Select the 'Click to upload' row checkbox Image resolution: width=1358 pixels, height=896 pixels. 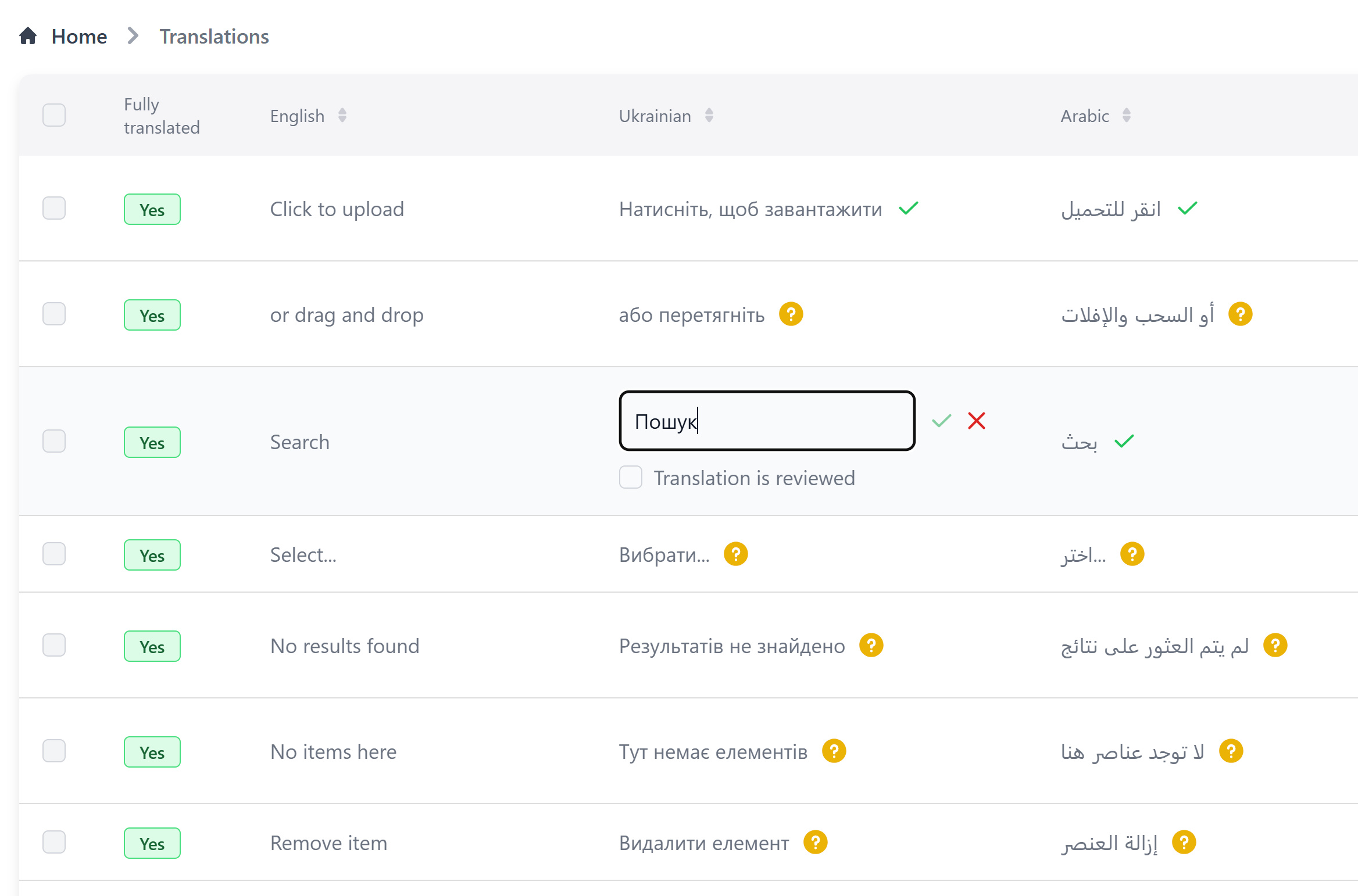54,209
